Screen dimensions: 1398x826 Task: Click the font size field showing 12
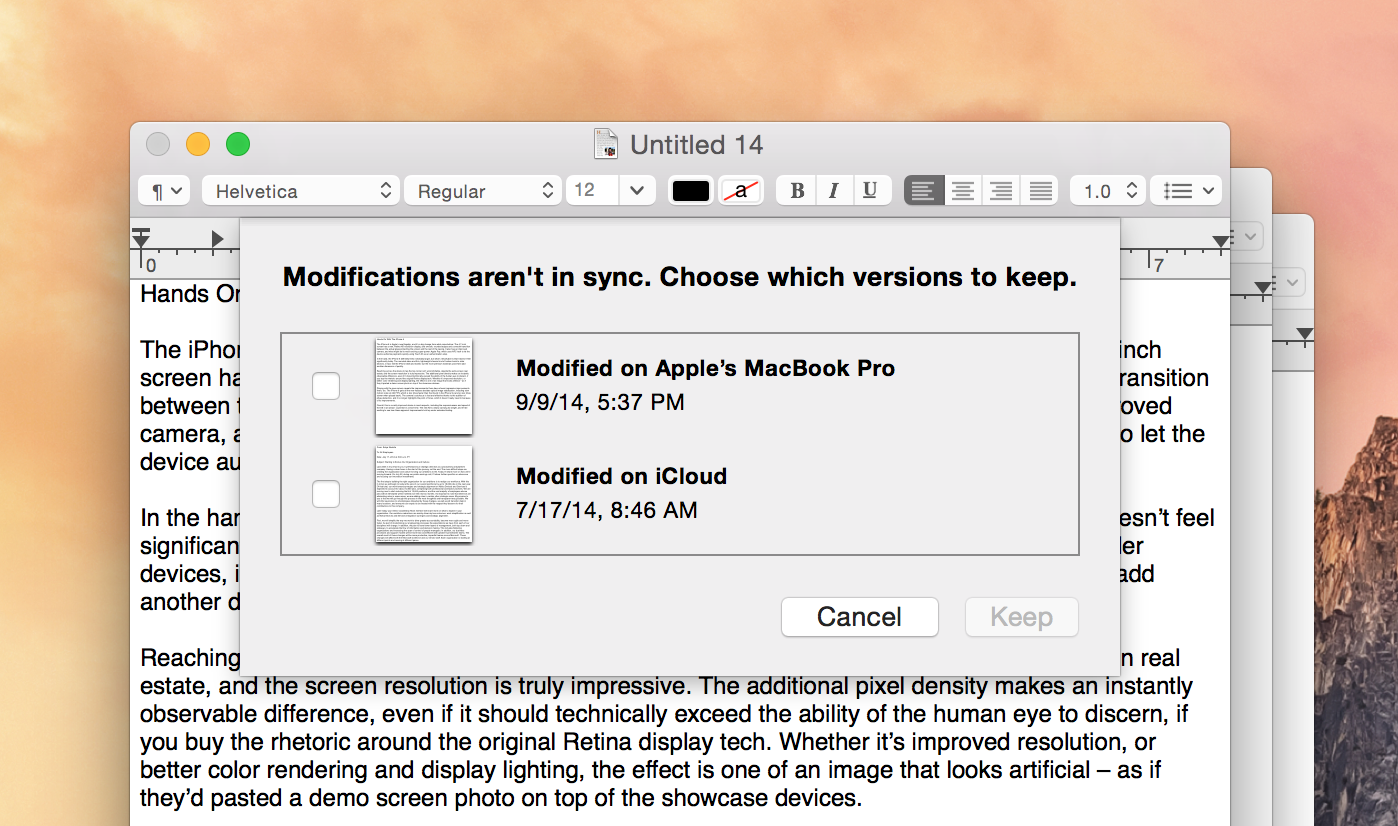point(593,190)
